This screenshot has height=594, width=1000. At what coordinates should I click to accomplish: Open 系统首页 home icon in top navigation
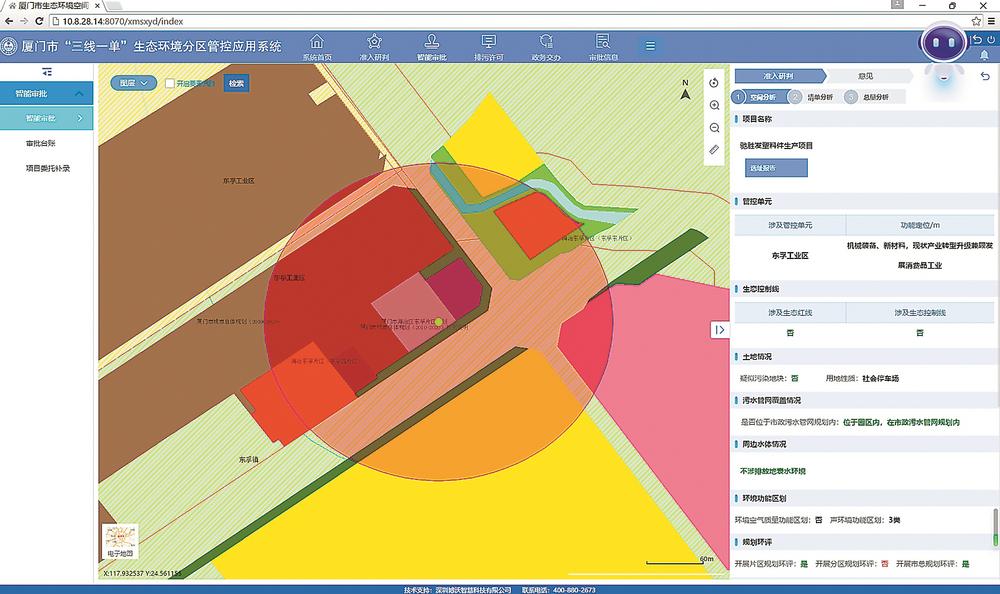tap(318, 46)
